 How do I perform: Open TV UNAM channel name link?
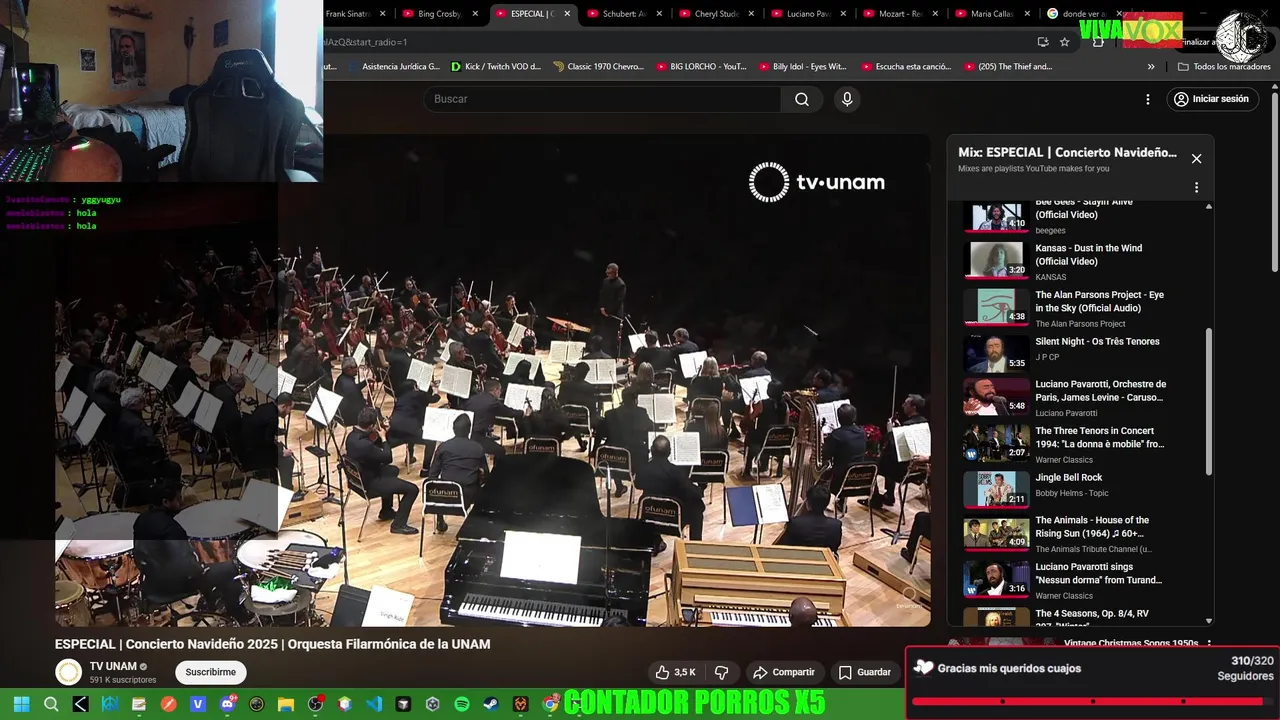[113, 666]
